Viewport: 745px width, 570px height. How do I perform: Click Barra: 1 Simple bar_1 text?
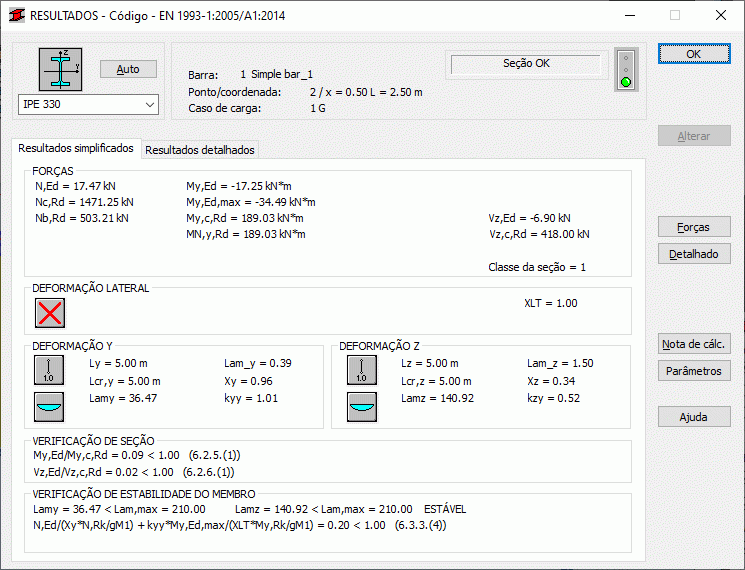[250, 75]
